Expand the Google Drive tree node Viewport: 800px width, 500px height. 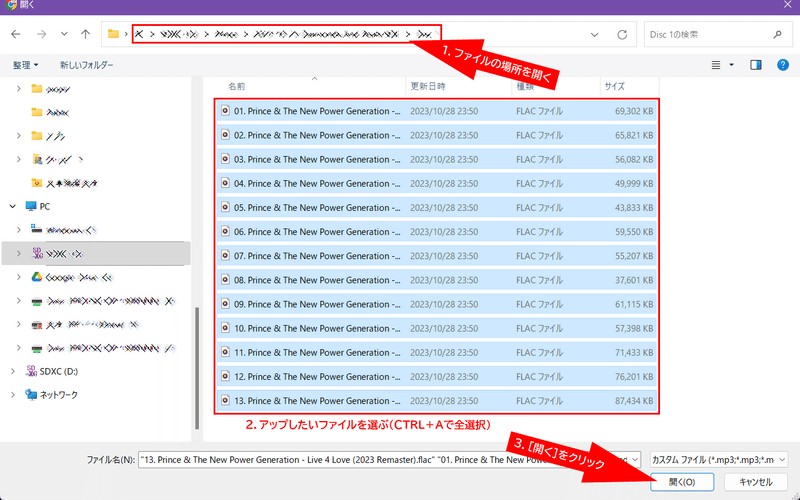tap(18, 277)
